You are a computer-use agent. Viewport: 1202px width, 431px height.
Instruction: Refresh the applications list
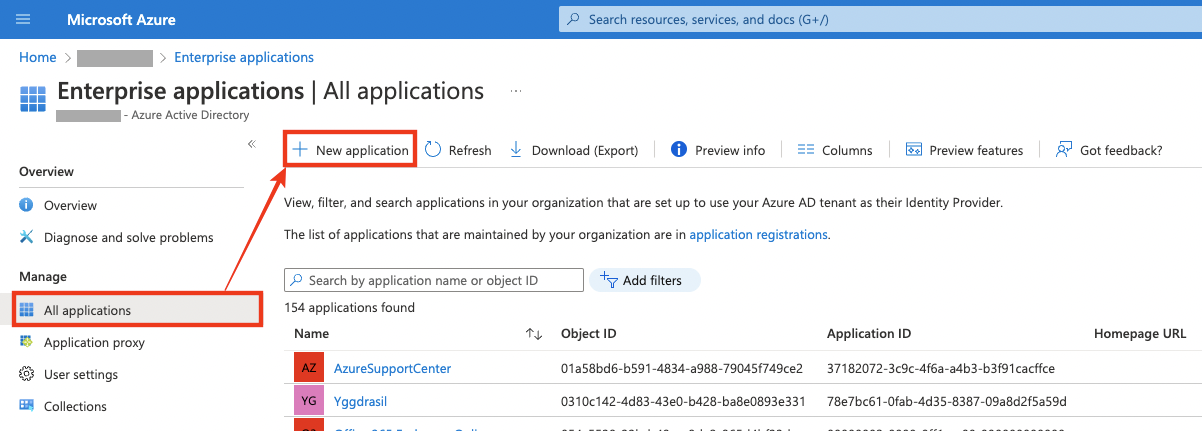459,150
